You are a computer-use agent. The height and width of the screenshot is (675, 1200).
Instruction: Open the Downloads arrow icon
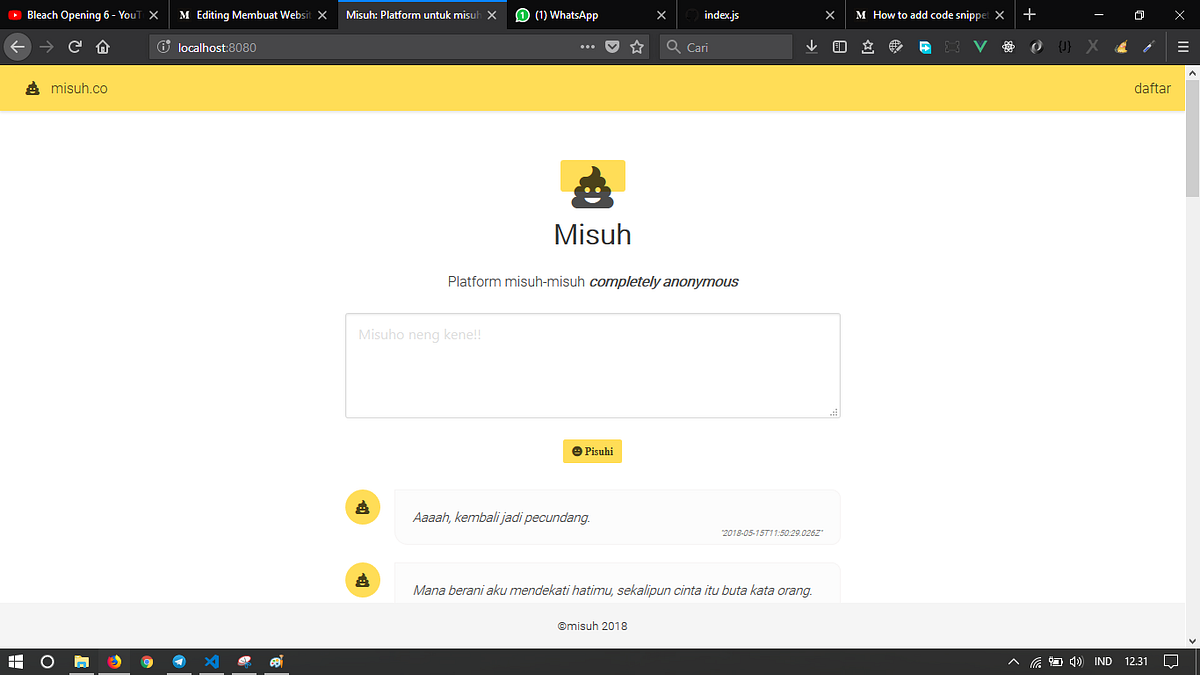tap(812, 46)
